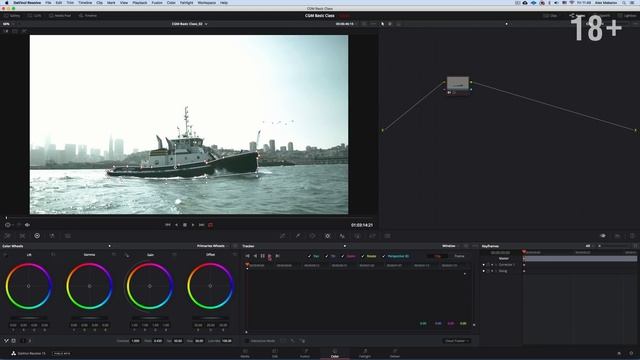Click the node thumbnail in graph
Viewport: 640px width, 360px height.
coord(458,83)
